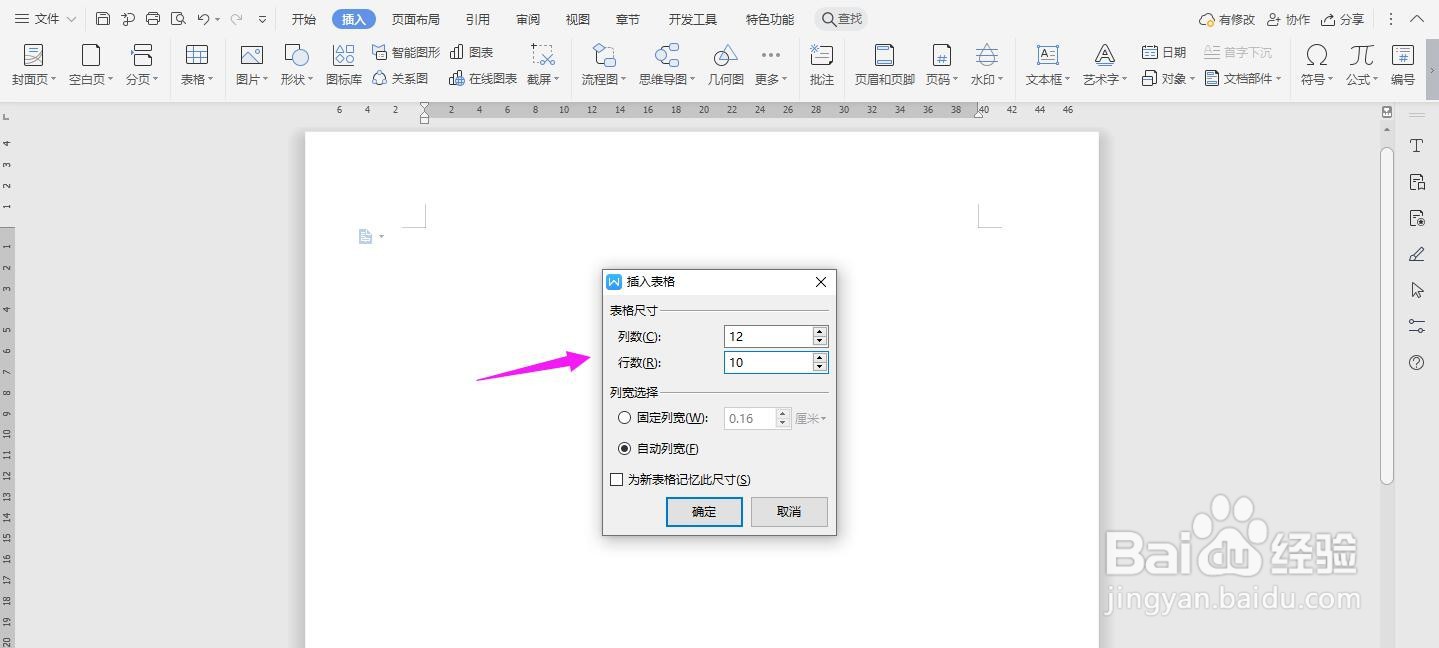The height and width of the screenshot is (648, 1439).
Task: Click the 艺术字 word art tool
Action: 1105,65
